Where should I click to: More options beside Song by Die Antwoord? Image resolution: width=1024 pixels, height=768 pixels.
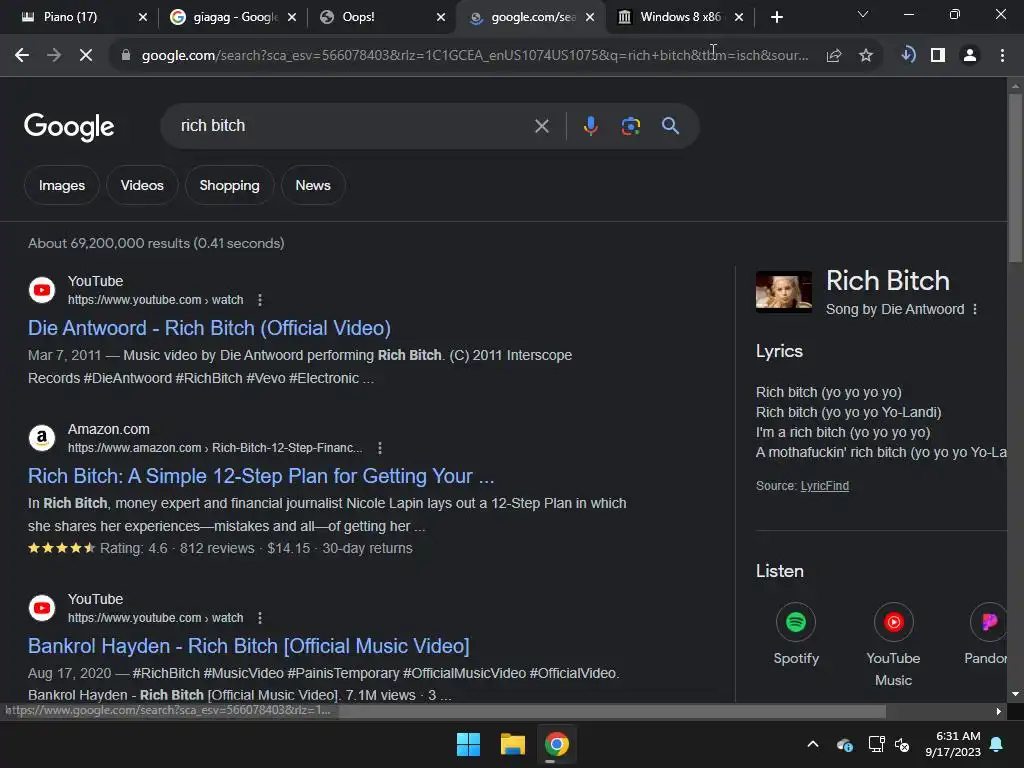point(975,310)
